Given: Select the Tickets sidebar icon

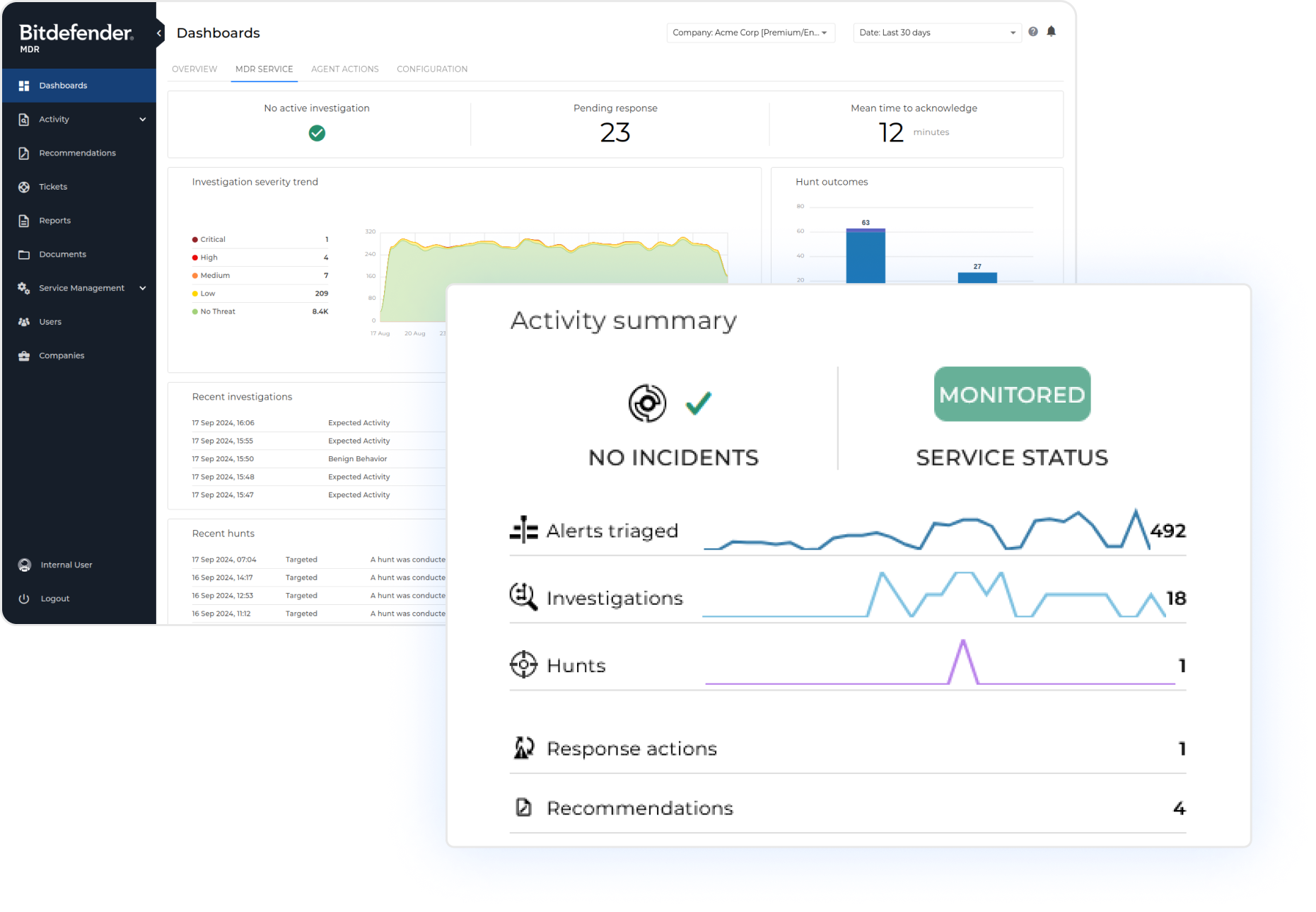Looking at the screenshot, I should [24, 187].
